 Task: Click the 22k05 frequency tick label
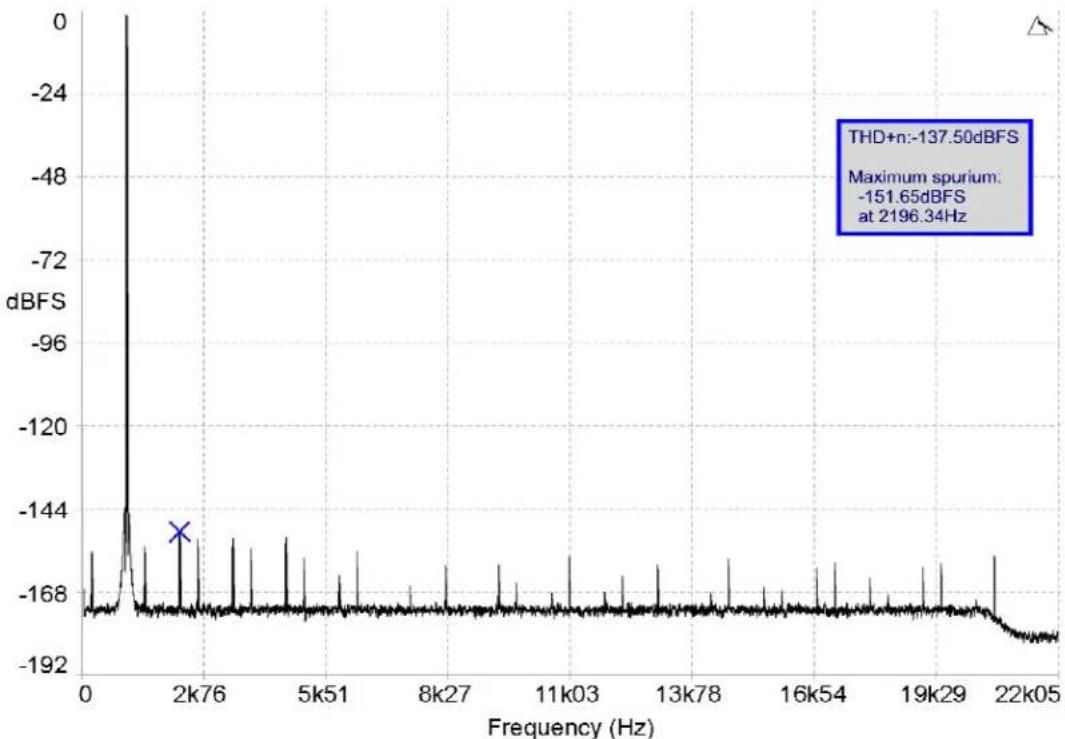1028,695
